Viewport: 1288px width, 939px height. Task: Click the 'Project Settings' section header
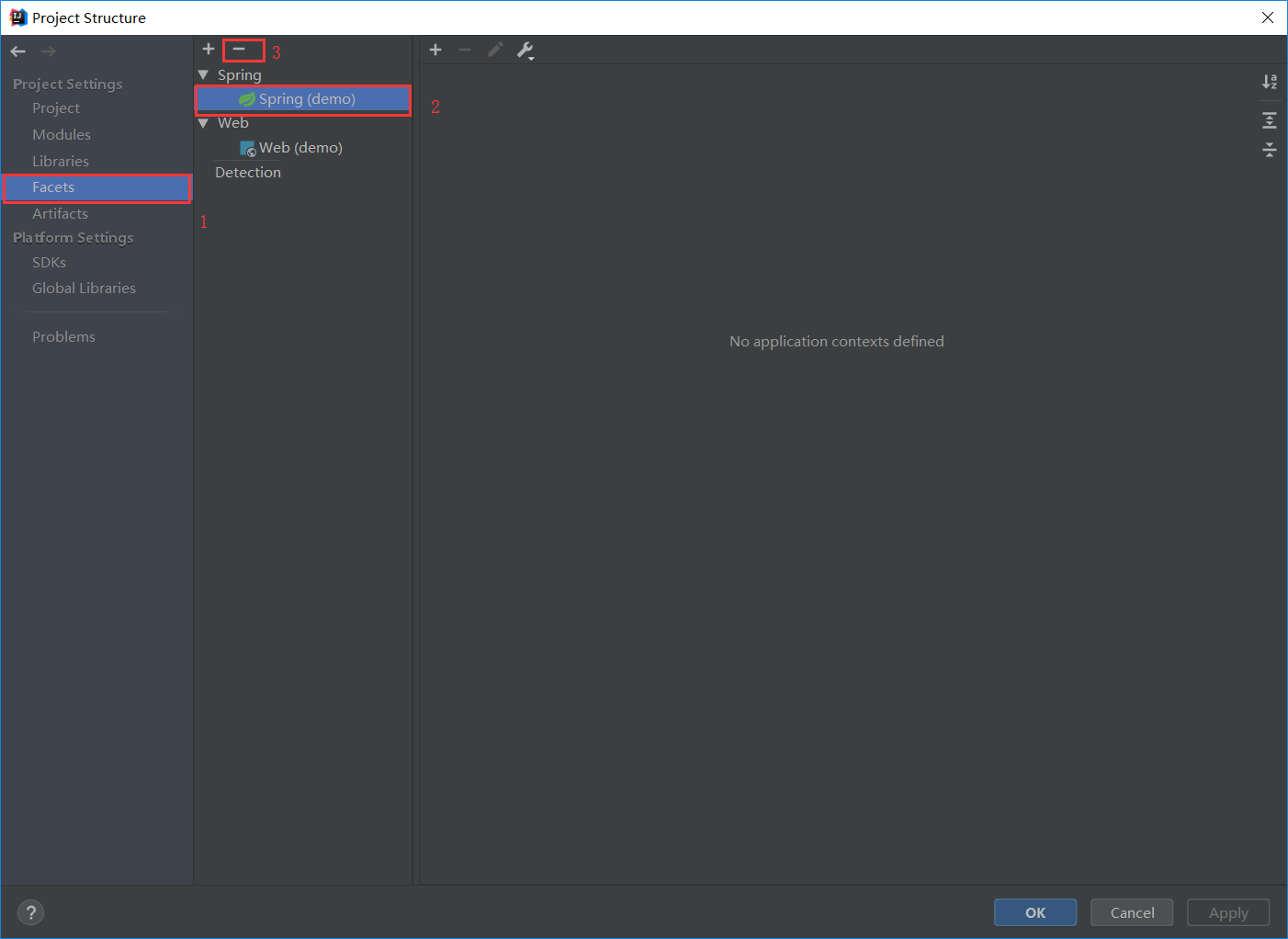68,84
